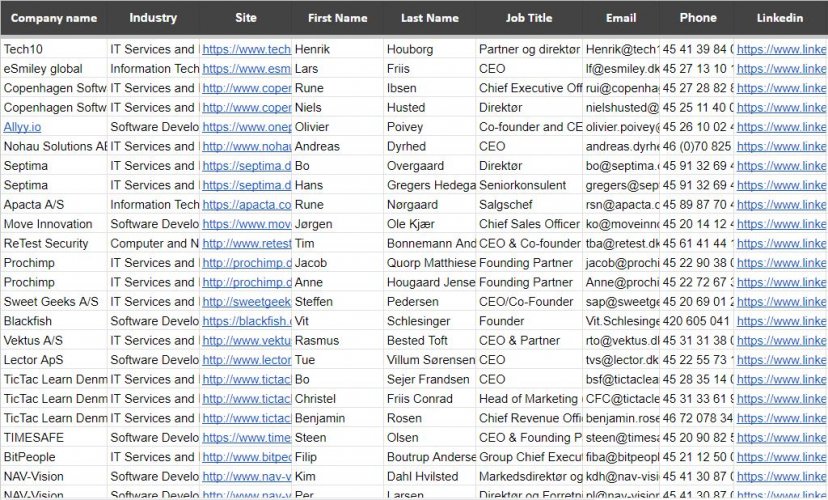Select the last name 'Nørgaard' cell
This screenshot has height=500, width=828.
430,205
